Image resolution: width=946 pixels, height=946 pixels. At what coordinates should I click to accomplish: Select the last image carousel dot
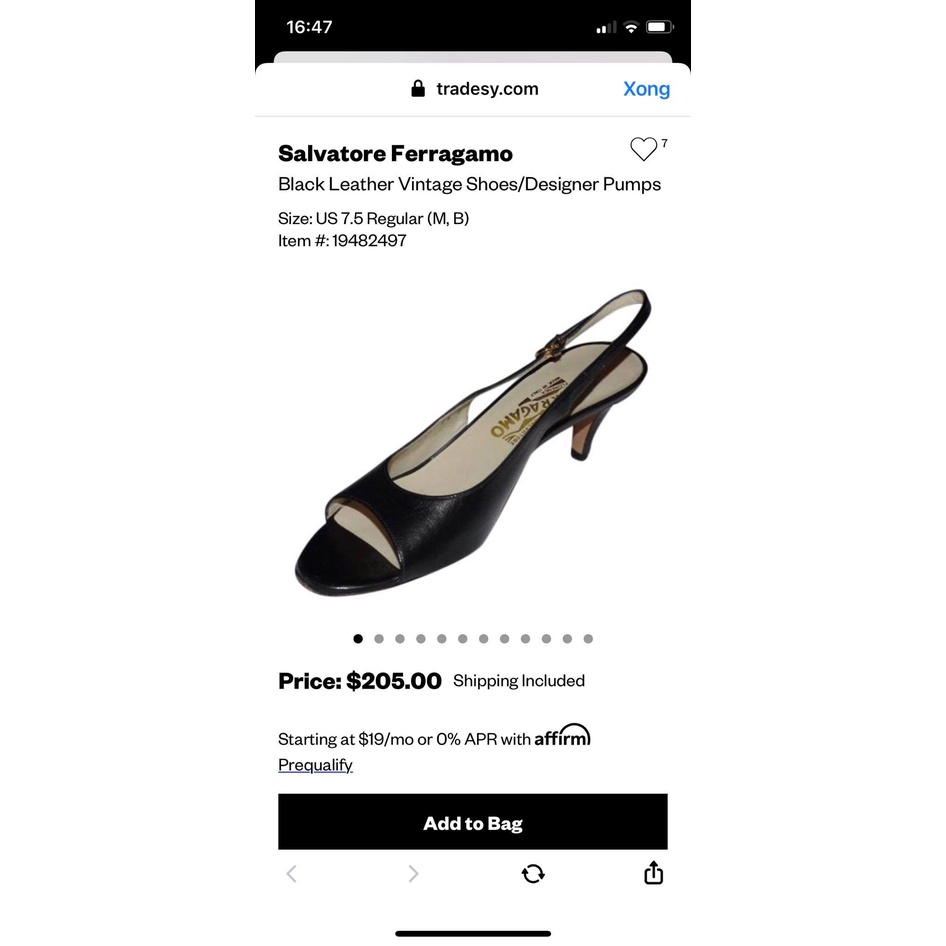click(588, 638)
